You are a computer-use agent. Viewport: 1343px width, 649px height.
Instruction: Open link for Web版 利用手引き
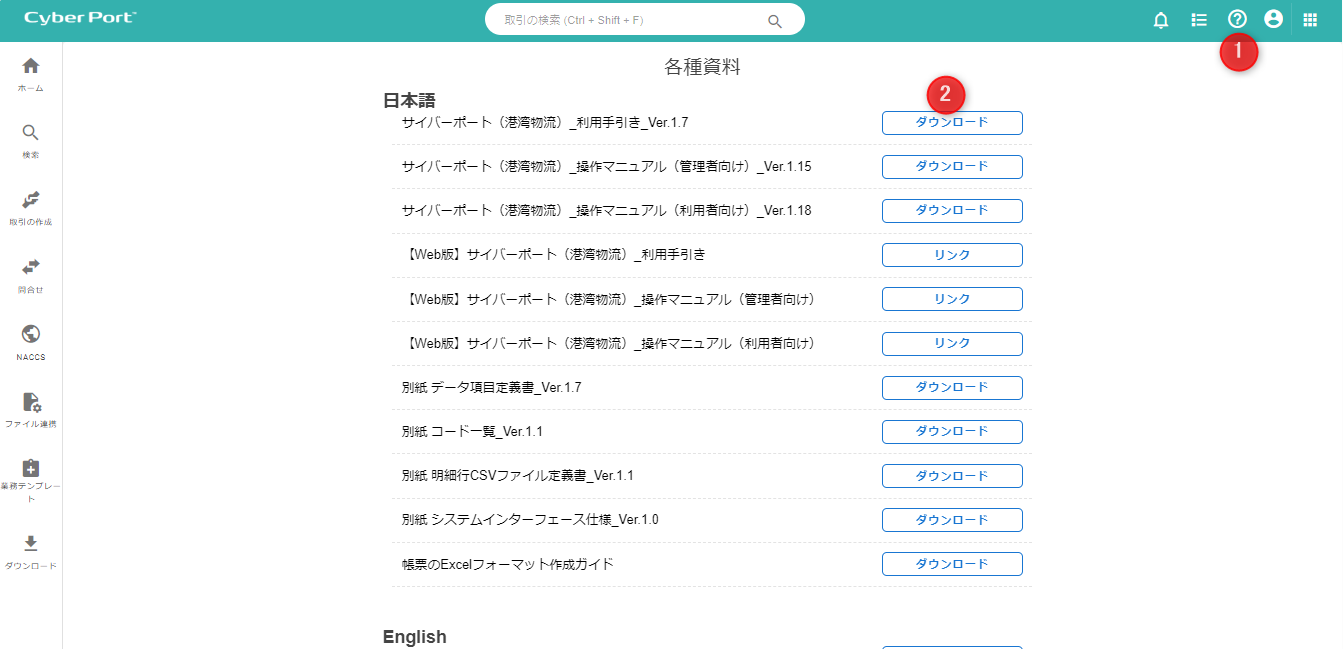[x=952, y=255]
